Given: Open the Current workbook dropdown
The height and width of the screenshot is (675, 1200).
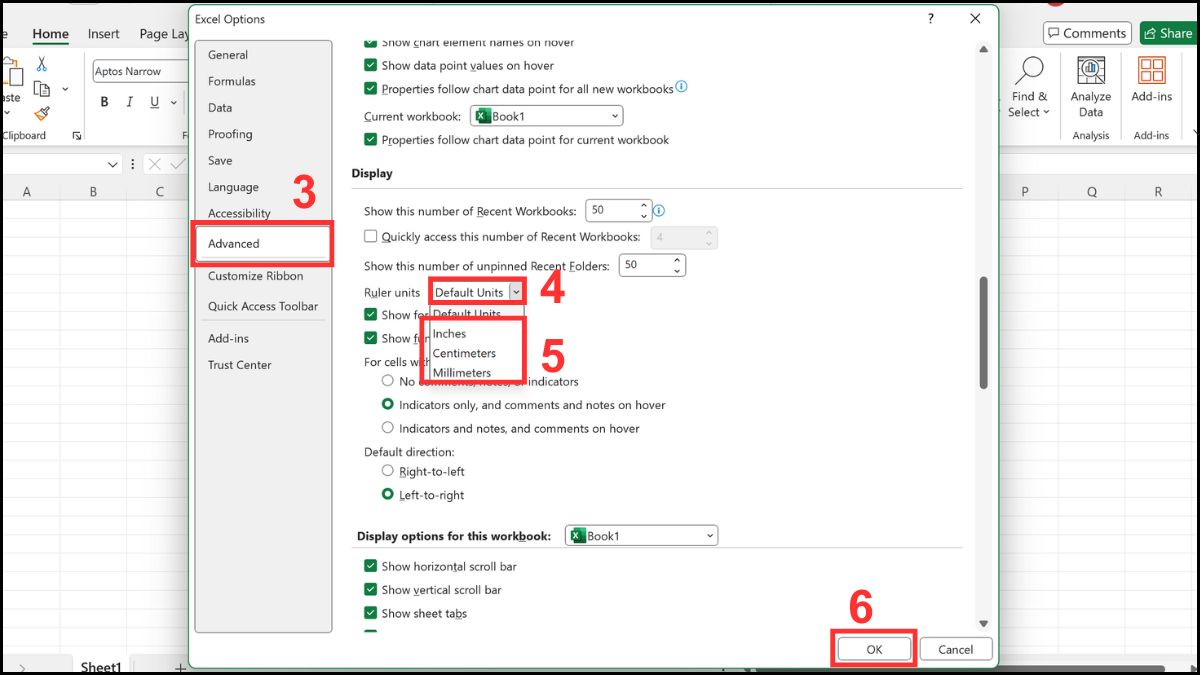Looking at the screenshot, I should pos(614,115).
